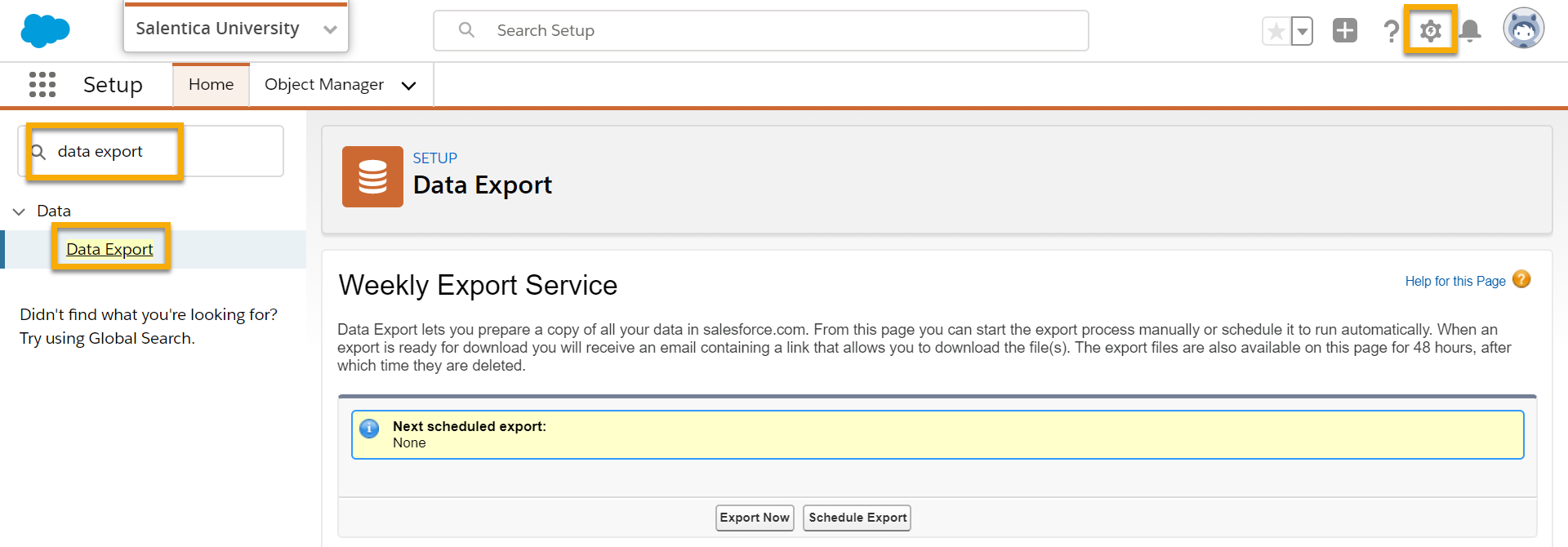Click the orange help question icon

(1521, 279)
